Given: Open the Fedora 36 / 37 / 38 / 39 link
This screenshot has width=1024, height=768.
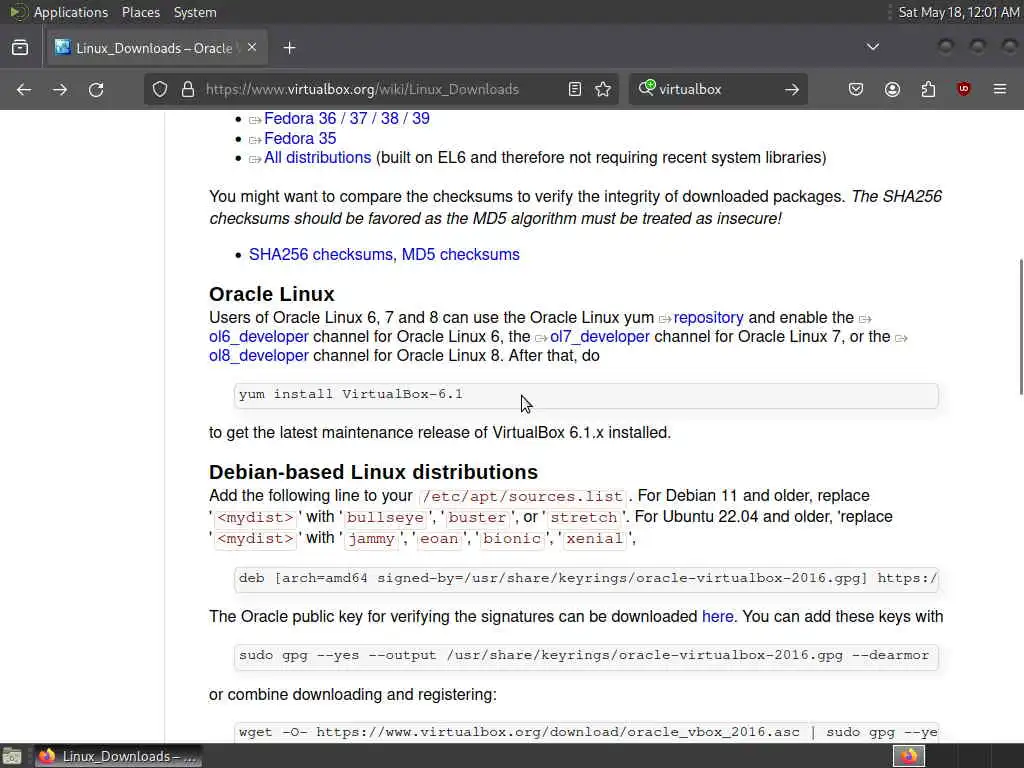Looking at the screenshot, I should [347, 119].
